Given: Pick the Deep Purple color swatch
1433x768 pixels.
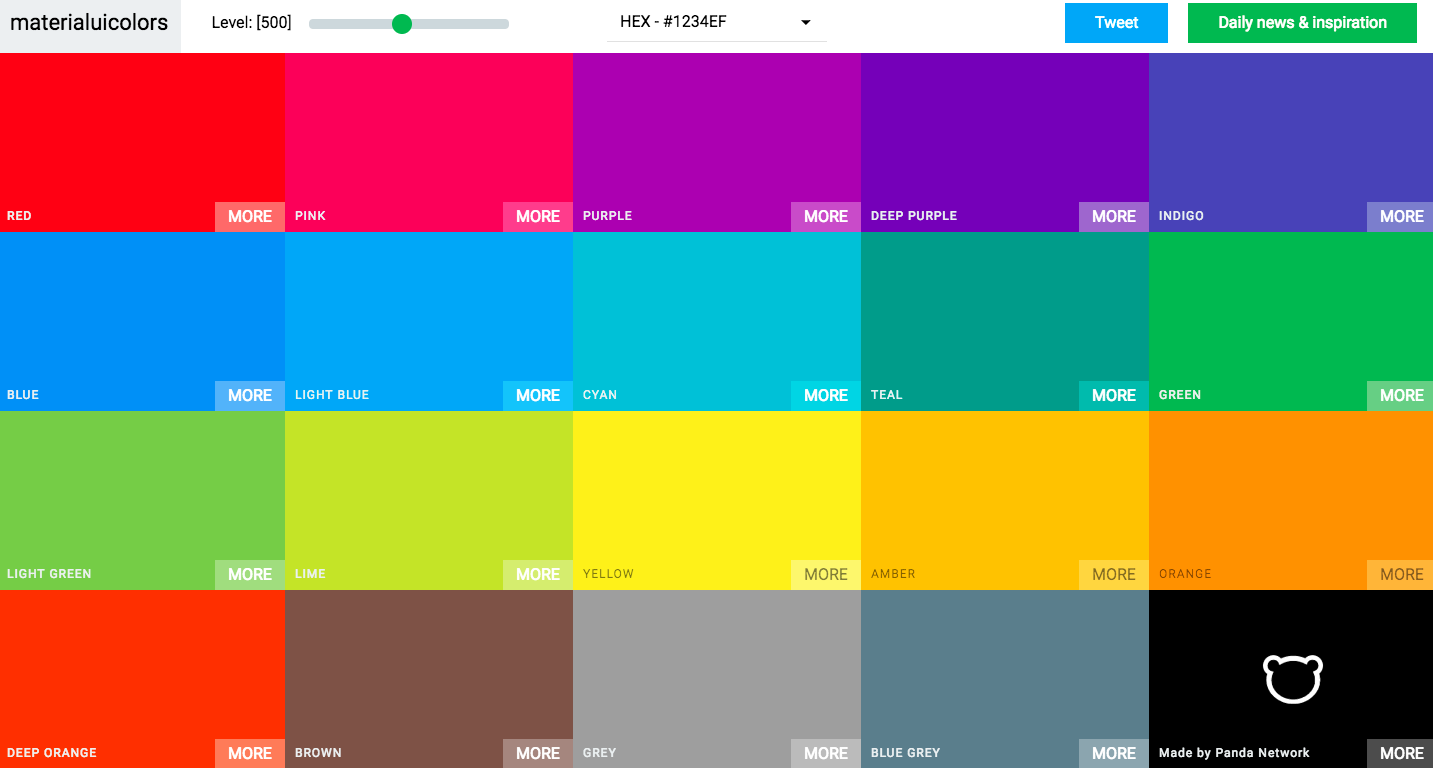Looking at the screenshot, I should [x=1004, y=130].
